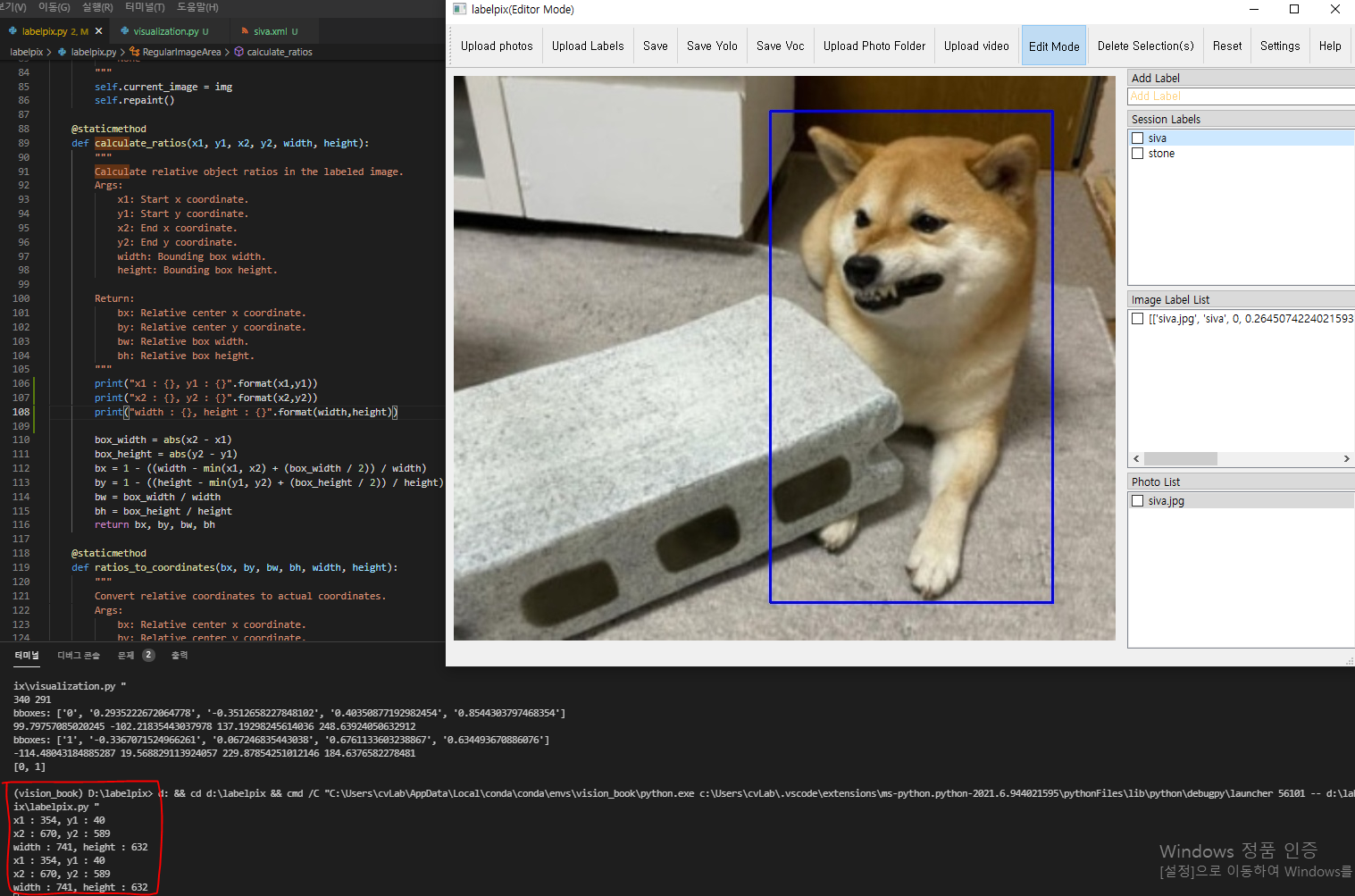Open the 도움말(H) menu in VS Code
Screen dimensions: 1355x896
click(x=197, y=7)
